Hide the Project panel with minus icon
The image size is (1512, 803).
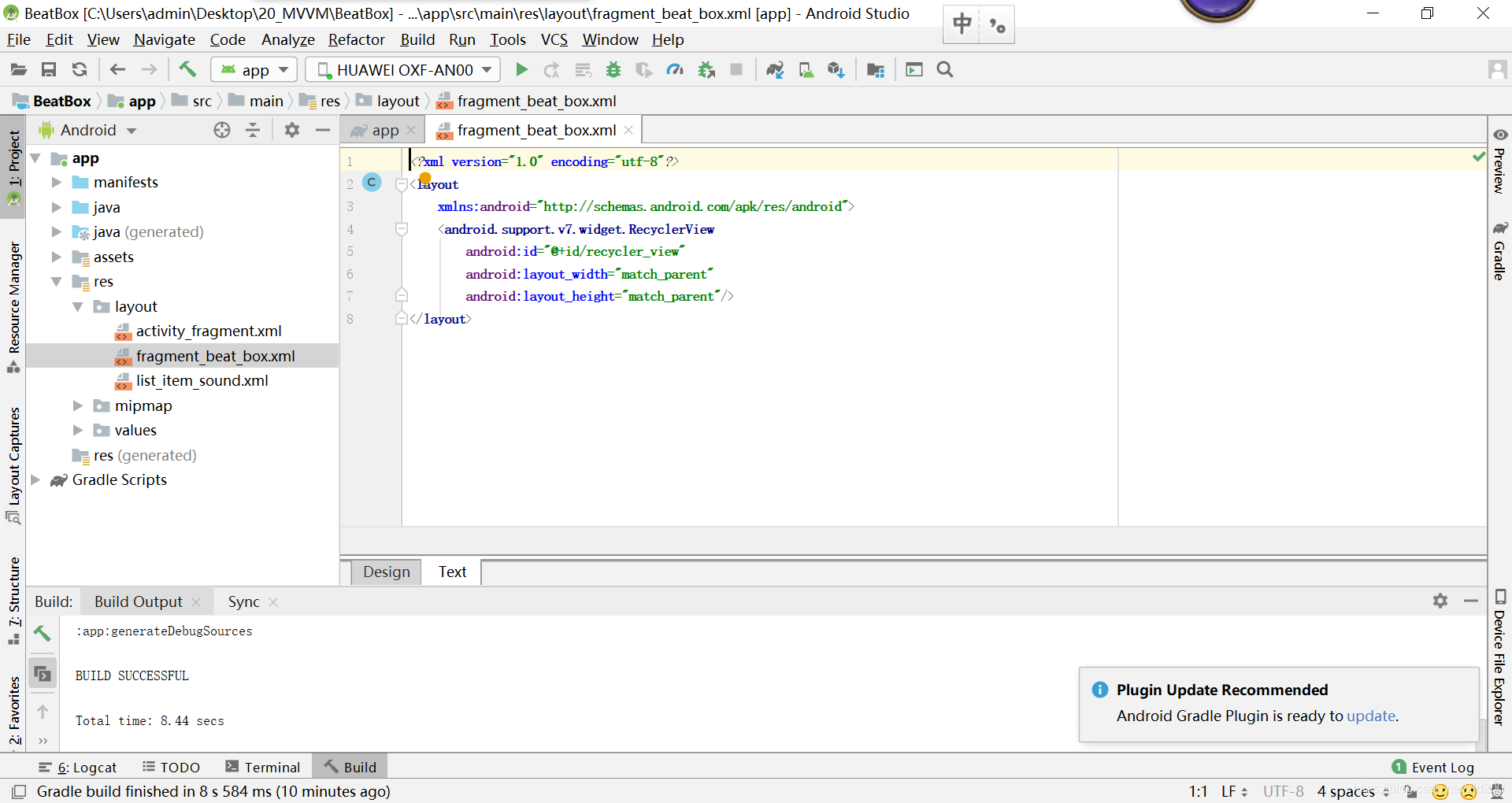coord(323,130)
